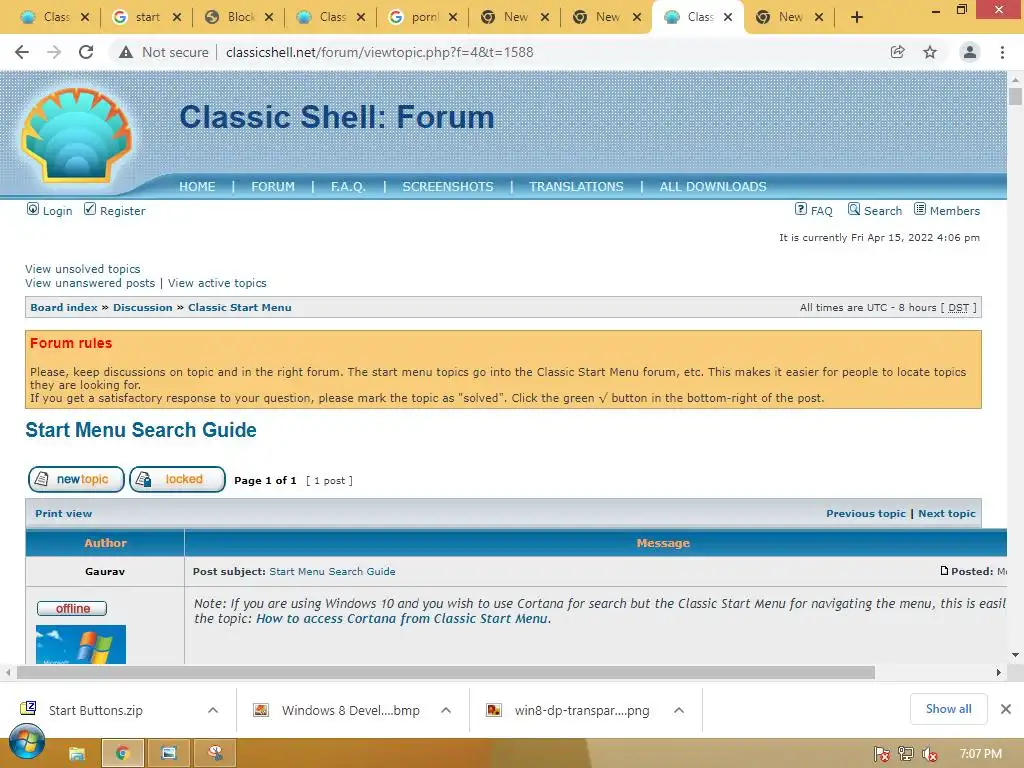This screenshot has height=768, width=1024.
Task: Open the taskbar window manager app
Action: click(169, 753)
